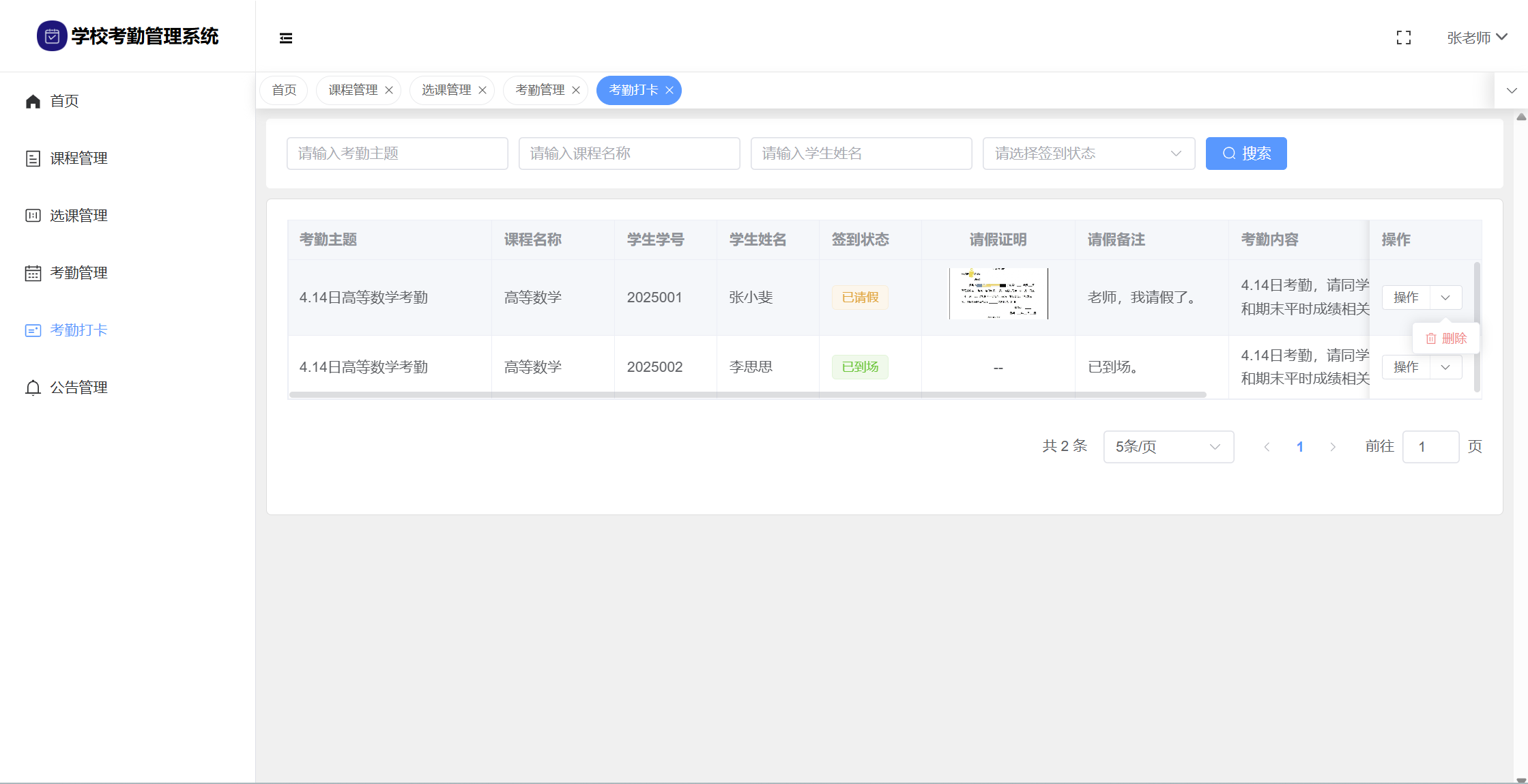Close the 选课管理 tab

pos(482,90)
